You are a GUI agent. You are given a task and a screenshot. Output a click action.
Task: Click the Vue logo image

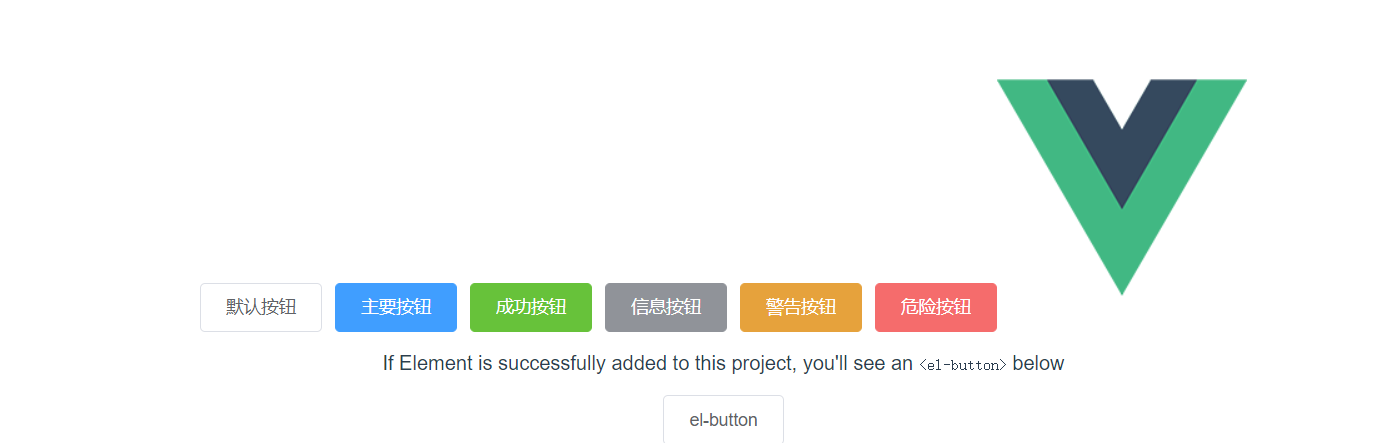pos(1122,187)
